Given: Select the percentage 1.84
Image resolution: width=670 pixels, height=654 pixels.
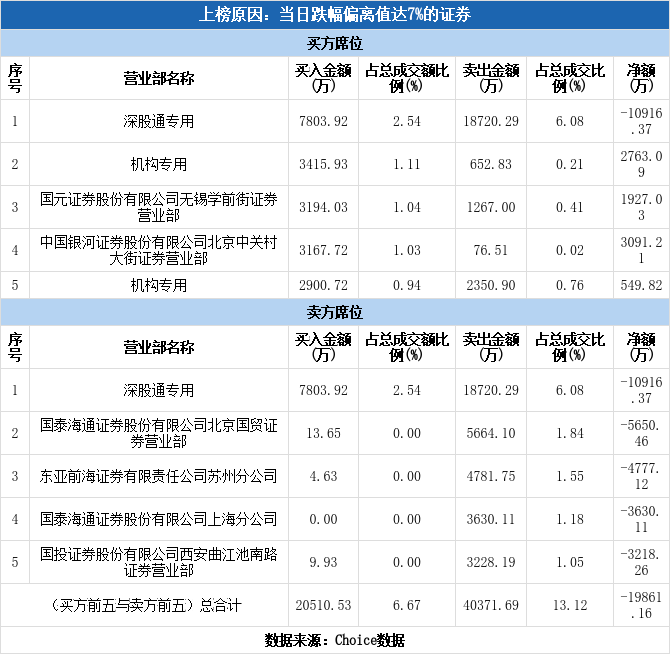Looking at the screenshot, I should click(x=569, y=434).
